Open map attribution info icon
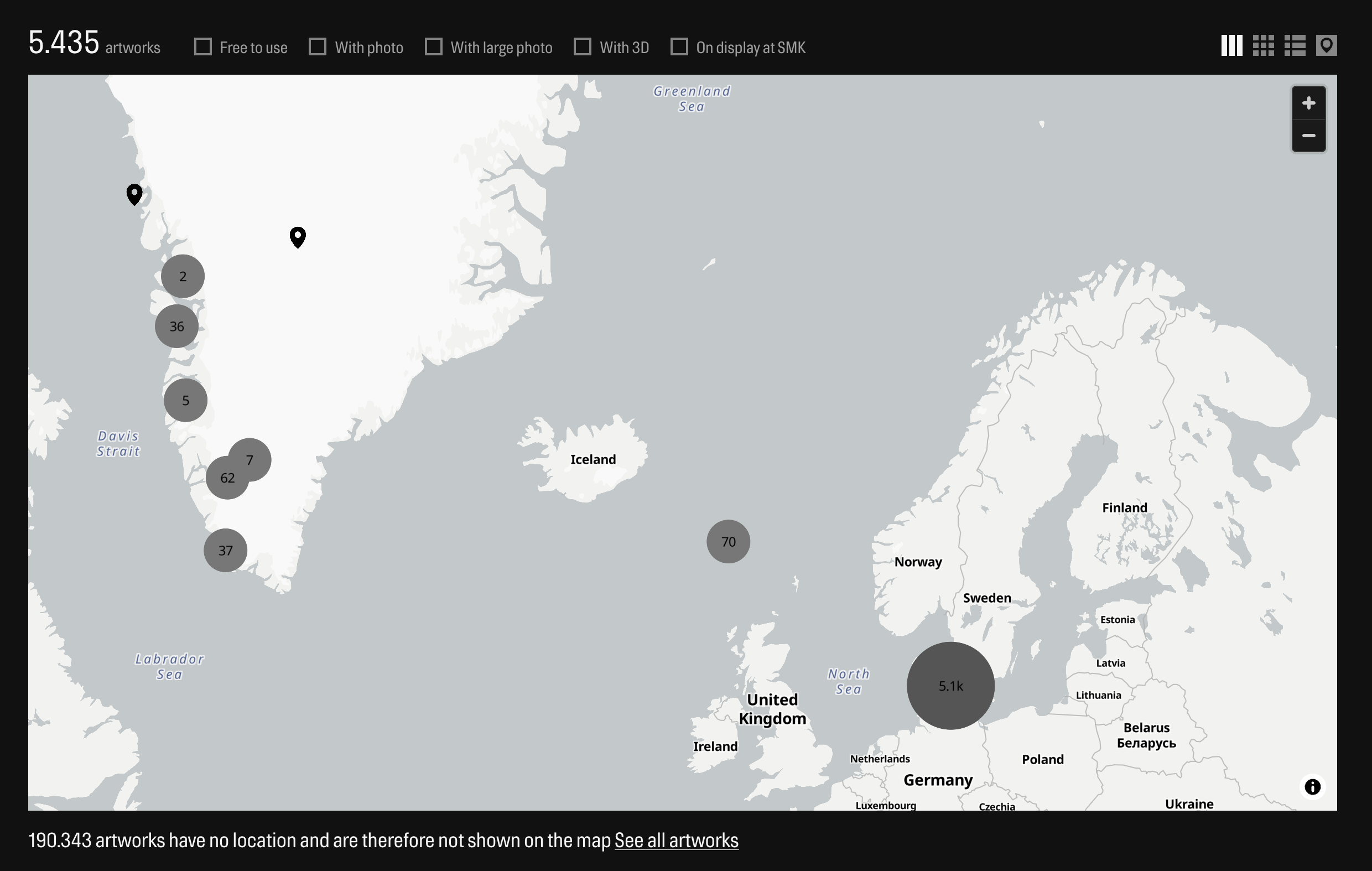This screenshot has width=1372, height=871. (1312, 787)
